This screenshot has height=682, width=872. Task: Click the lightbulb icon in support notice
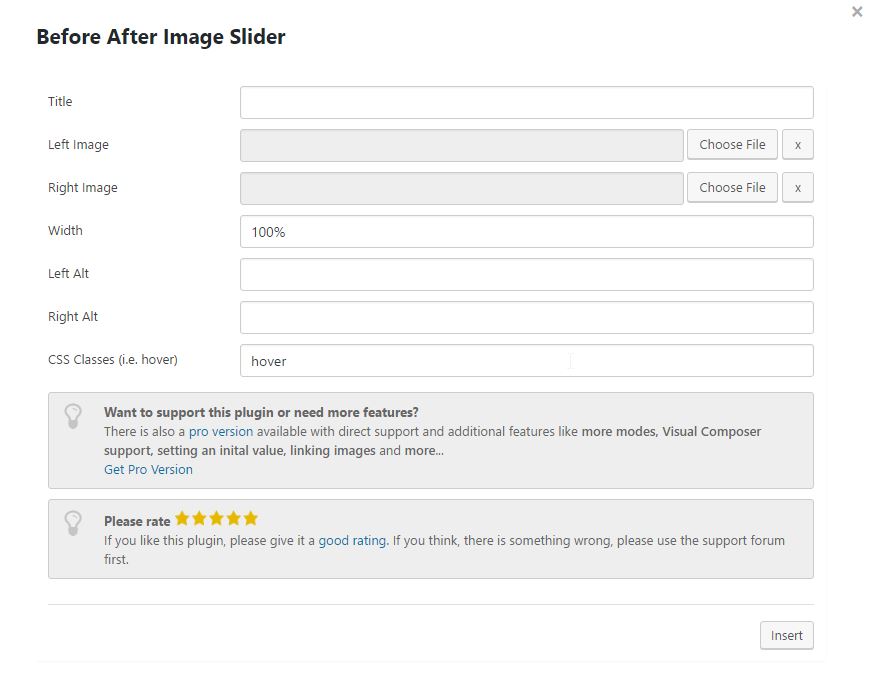point(73,416)
